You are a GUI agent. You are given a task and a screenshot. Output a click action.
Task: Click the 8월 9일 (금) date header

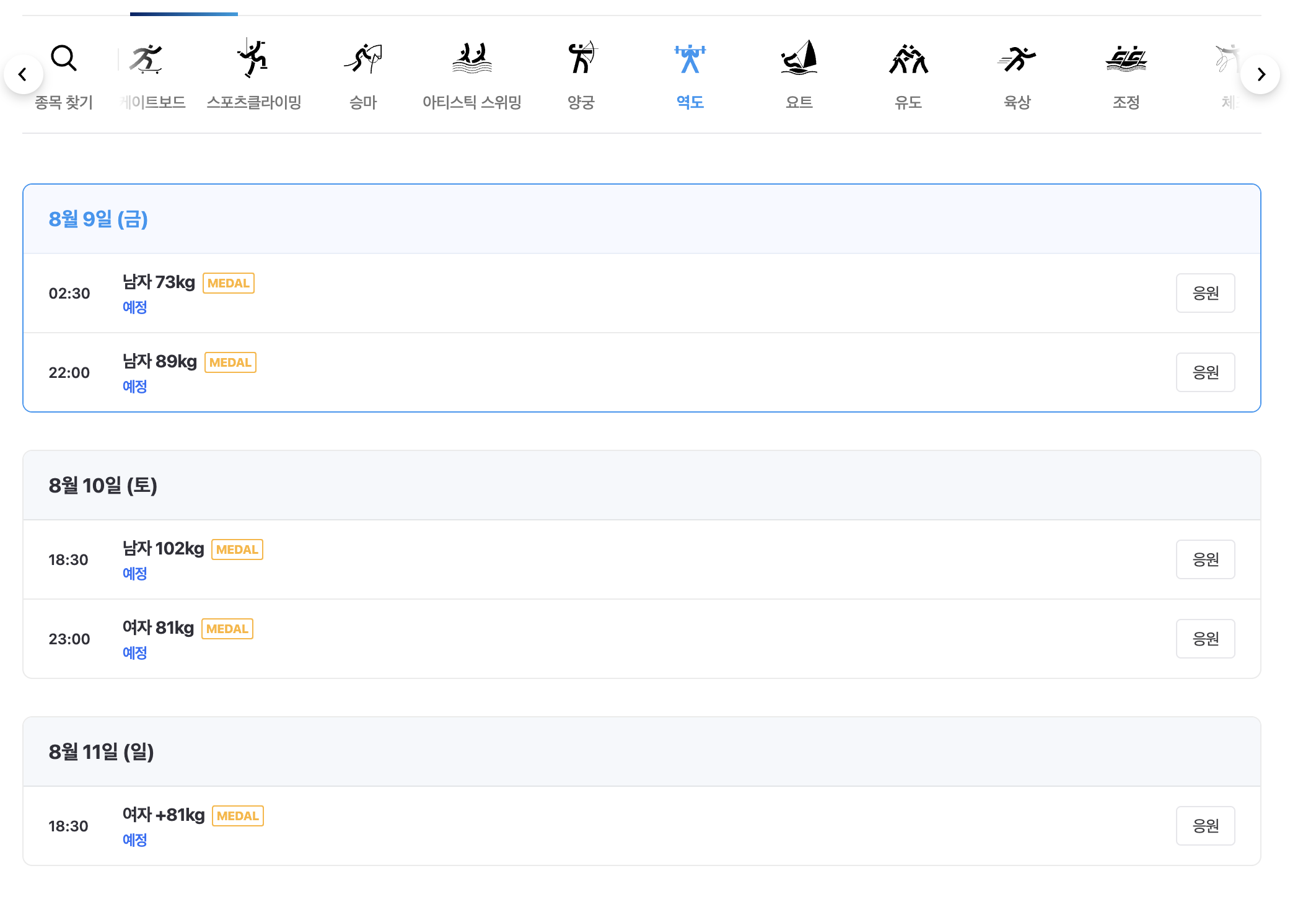(x=99, y=219)
